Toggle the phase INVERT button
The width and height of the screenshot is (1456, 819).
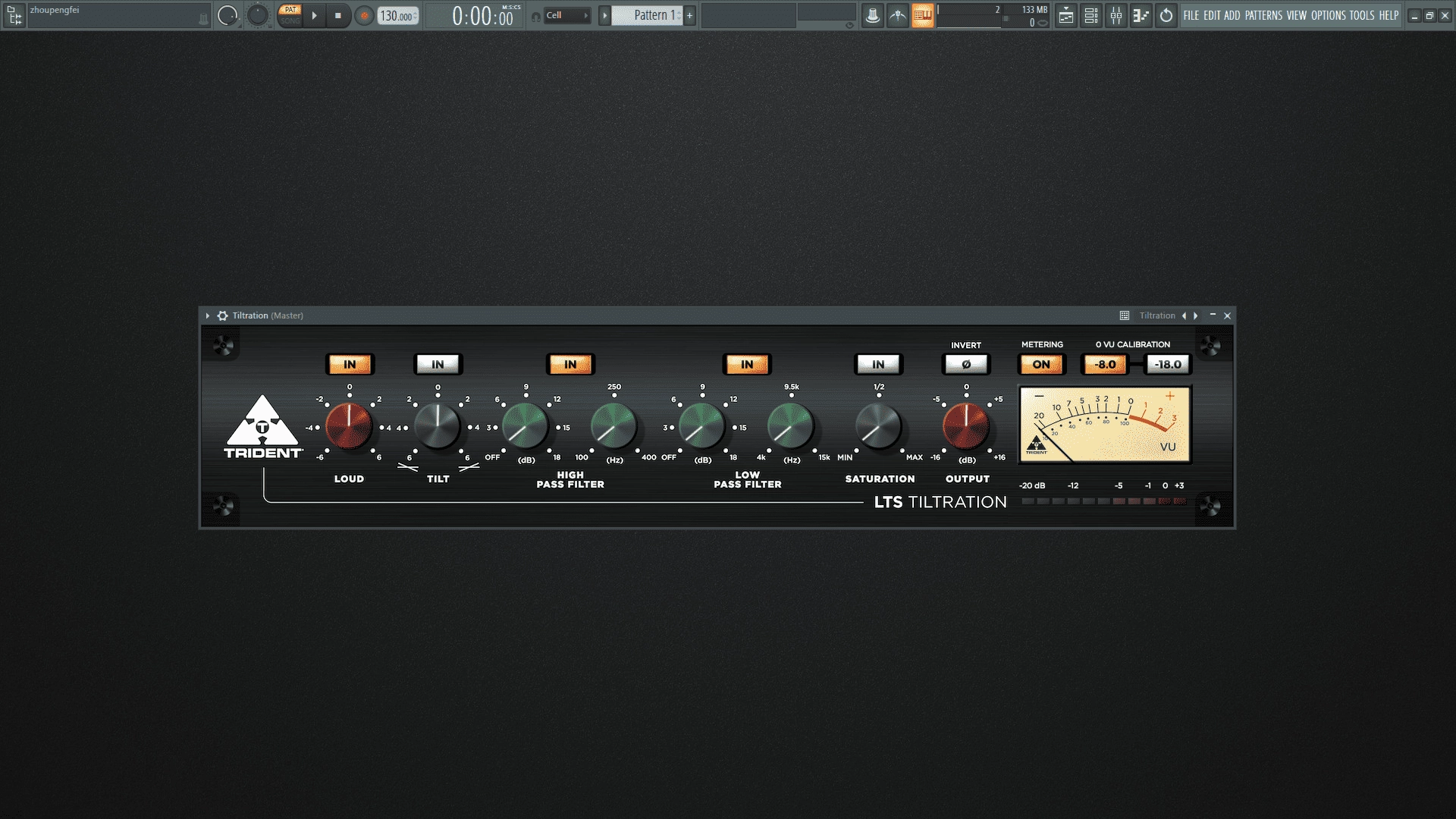(966, 365)
